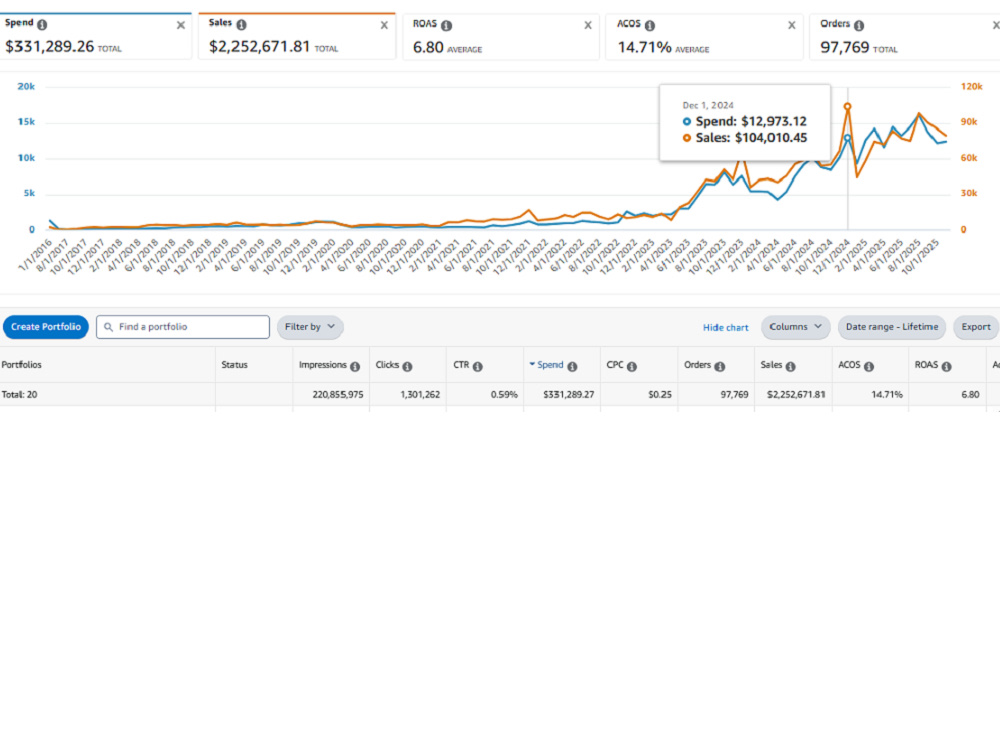This screenshot has height=750, width=1000.
Task: Click the Impressions column info icon
Action: click(x=355, y=366)
